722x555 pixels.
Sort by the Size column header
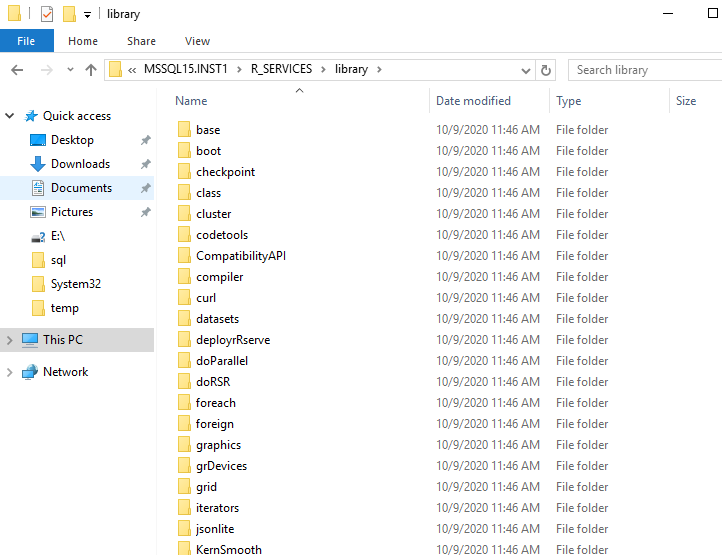[x=686, y=100]
